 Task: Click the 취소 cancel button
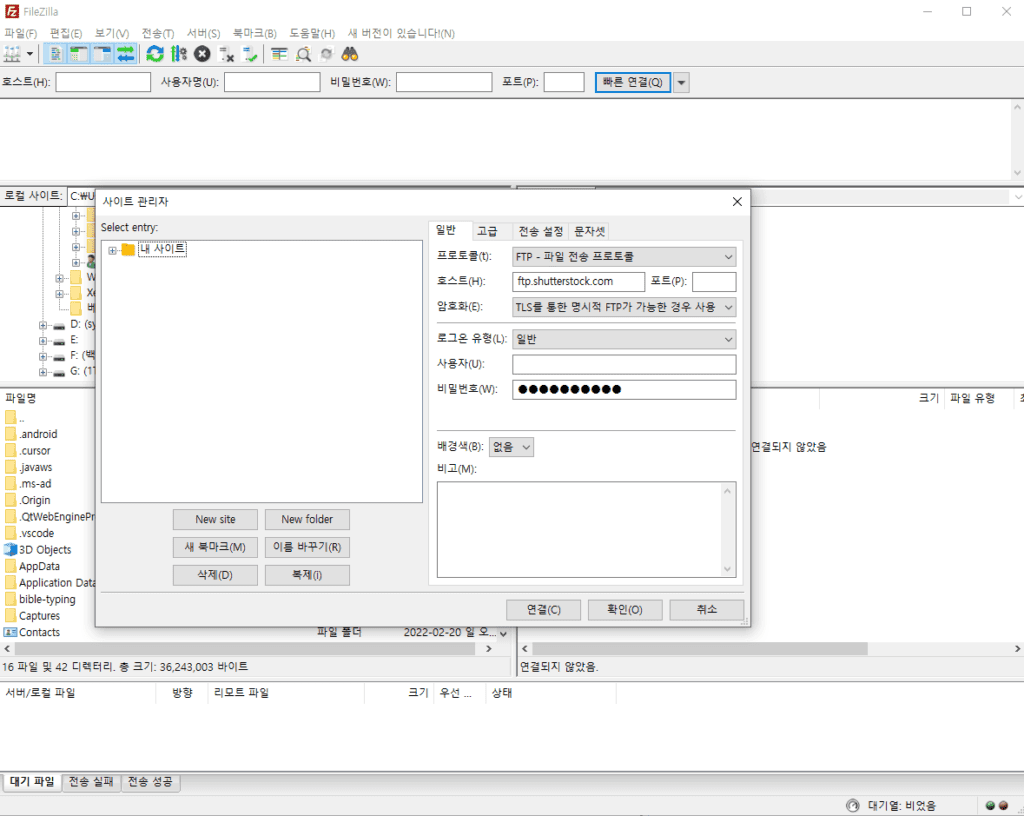[x=707, y=610]
